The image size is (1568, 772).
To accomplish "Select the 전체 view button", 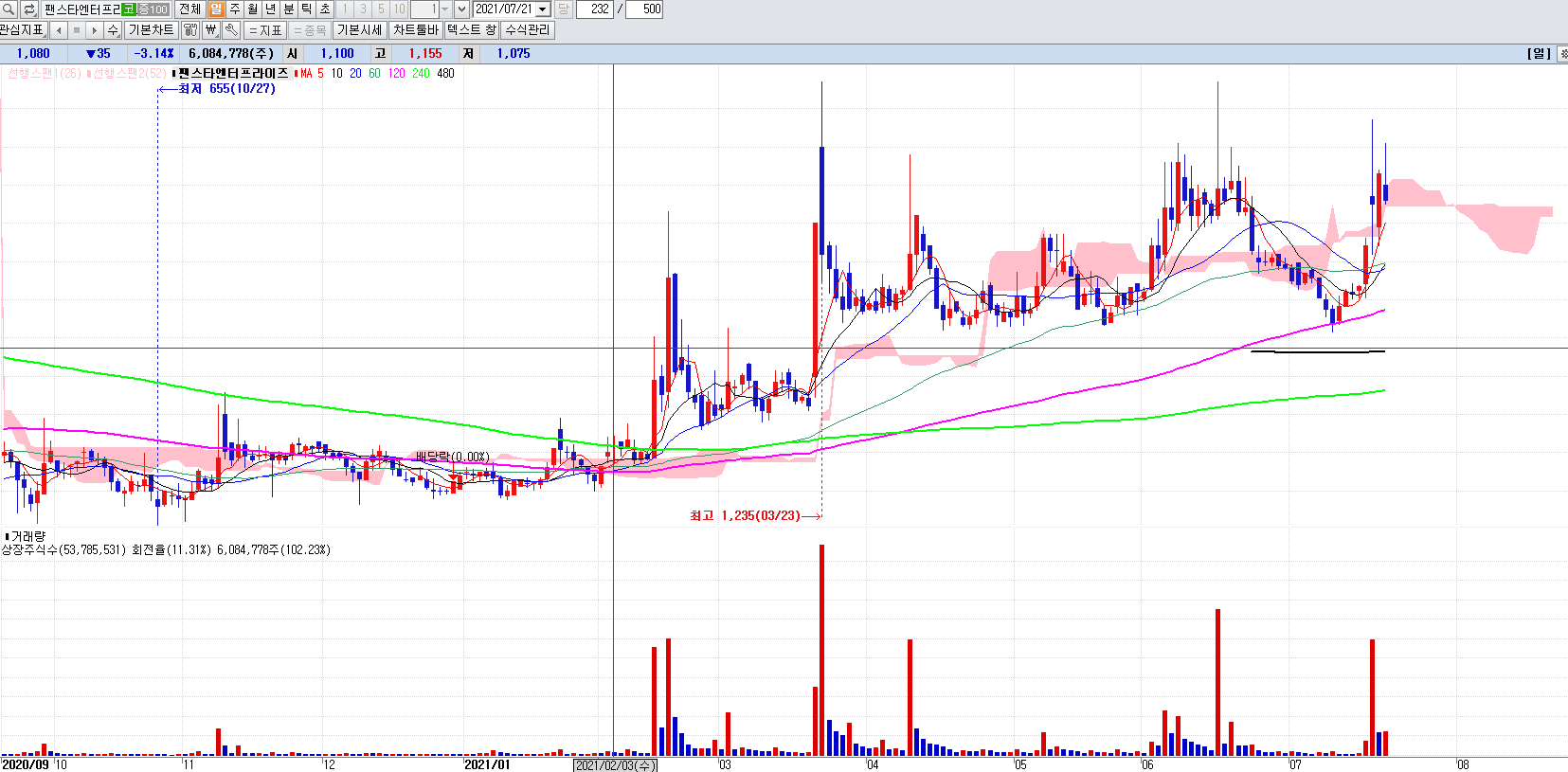I will pyautogui.click(x=189, y=9).
